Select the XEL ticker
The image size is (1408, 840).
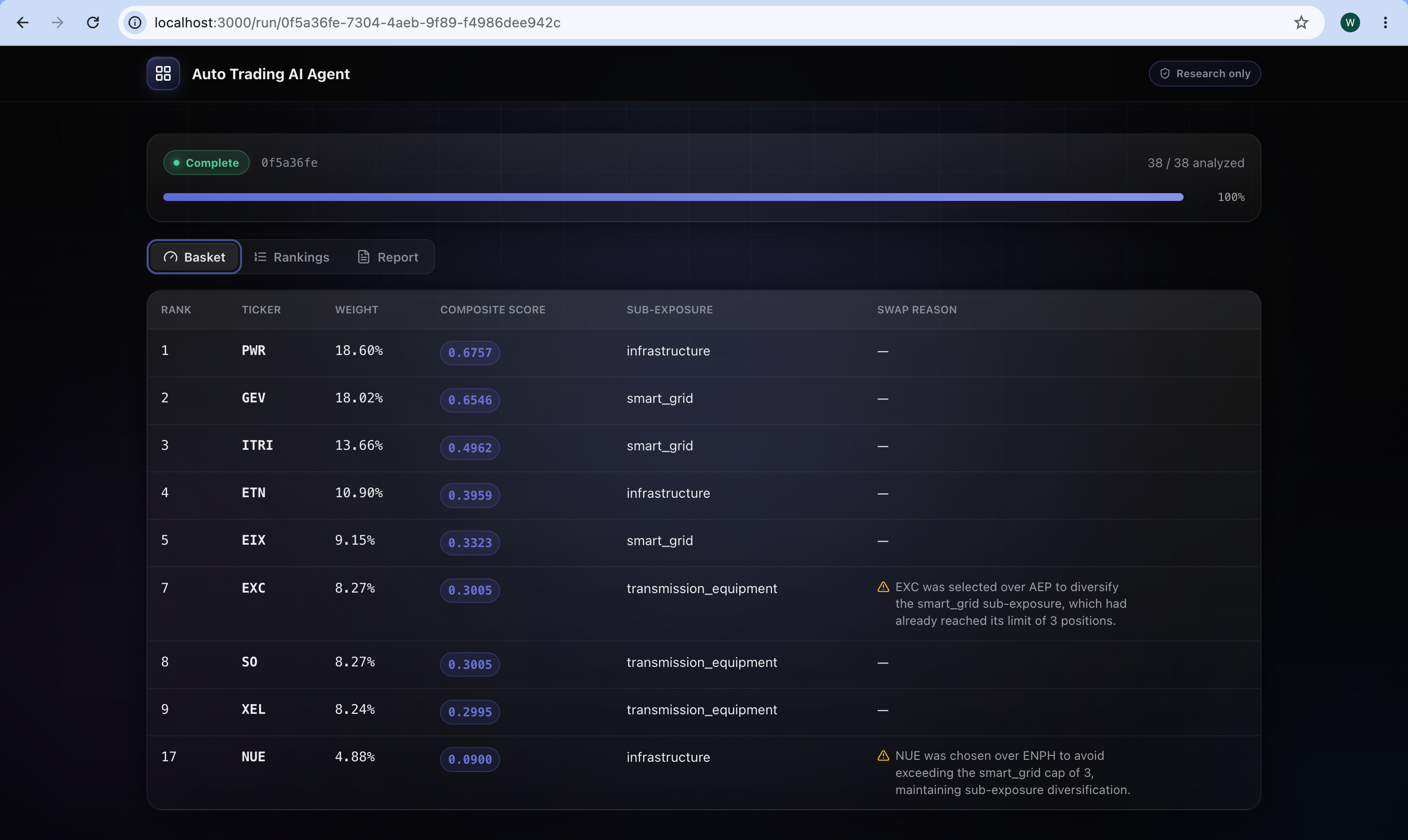[x=254, y=710]
